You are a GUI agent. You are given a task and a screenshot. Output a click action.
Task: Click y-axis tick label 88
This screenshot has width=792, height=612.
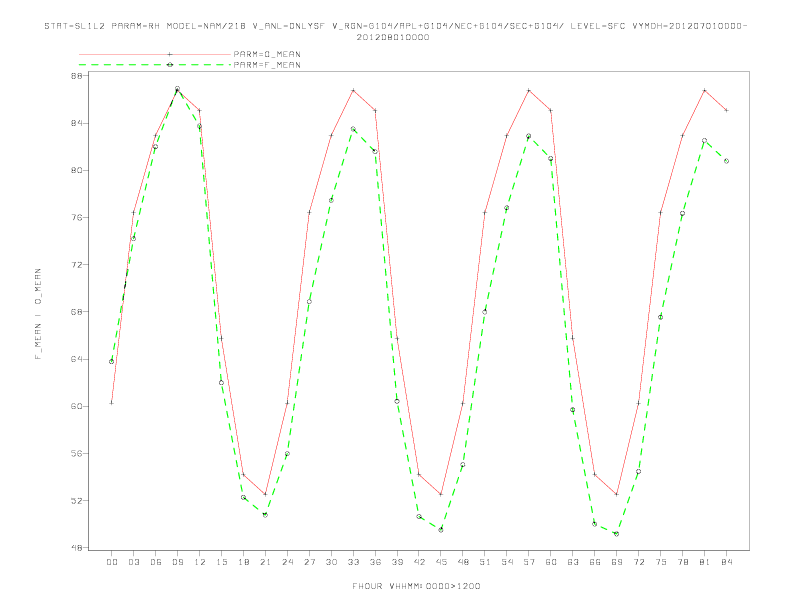pyautogui.click(x=77, y=76)
